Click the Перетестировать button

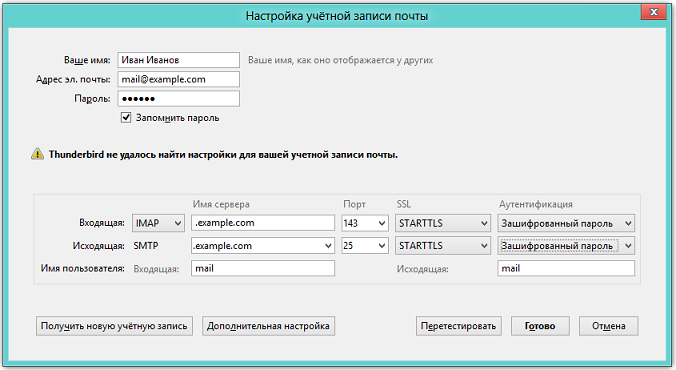458,326
